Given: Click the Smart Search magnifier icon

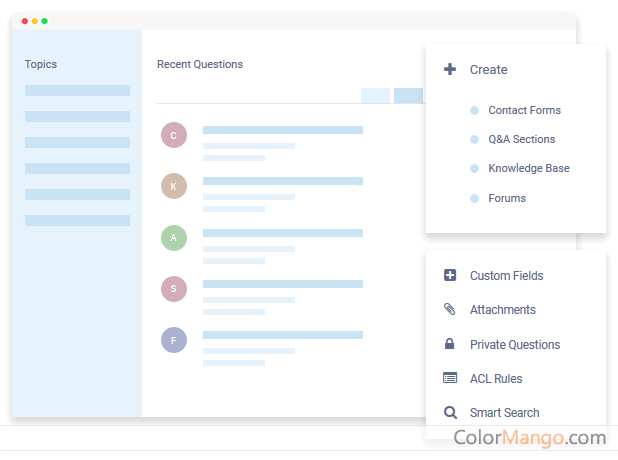Looking at the screenshot, I should point(450,413).
